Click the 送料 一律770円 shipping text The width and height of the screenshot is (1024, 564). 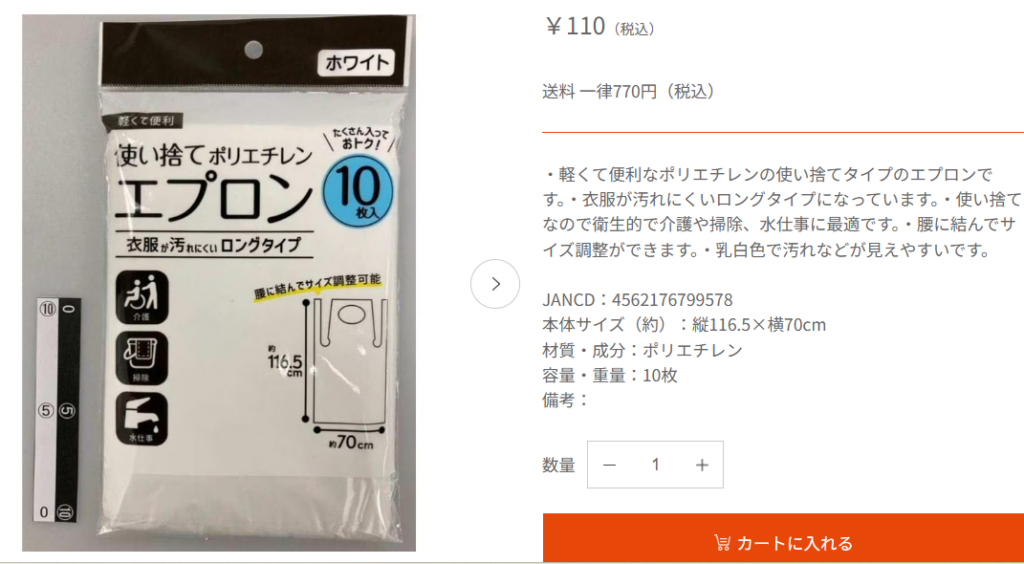coord(629,91)
